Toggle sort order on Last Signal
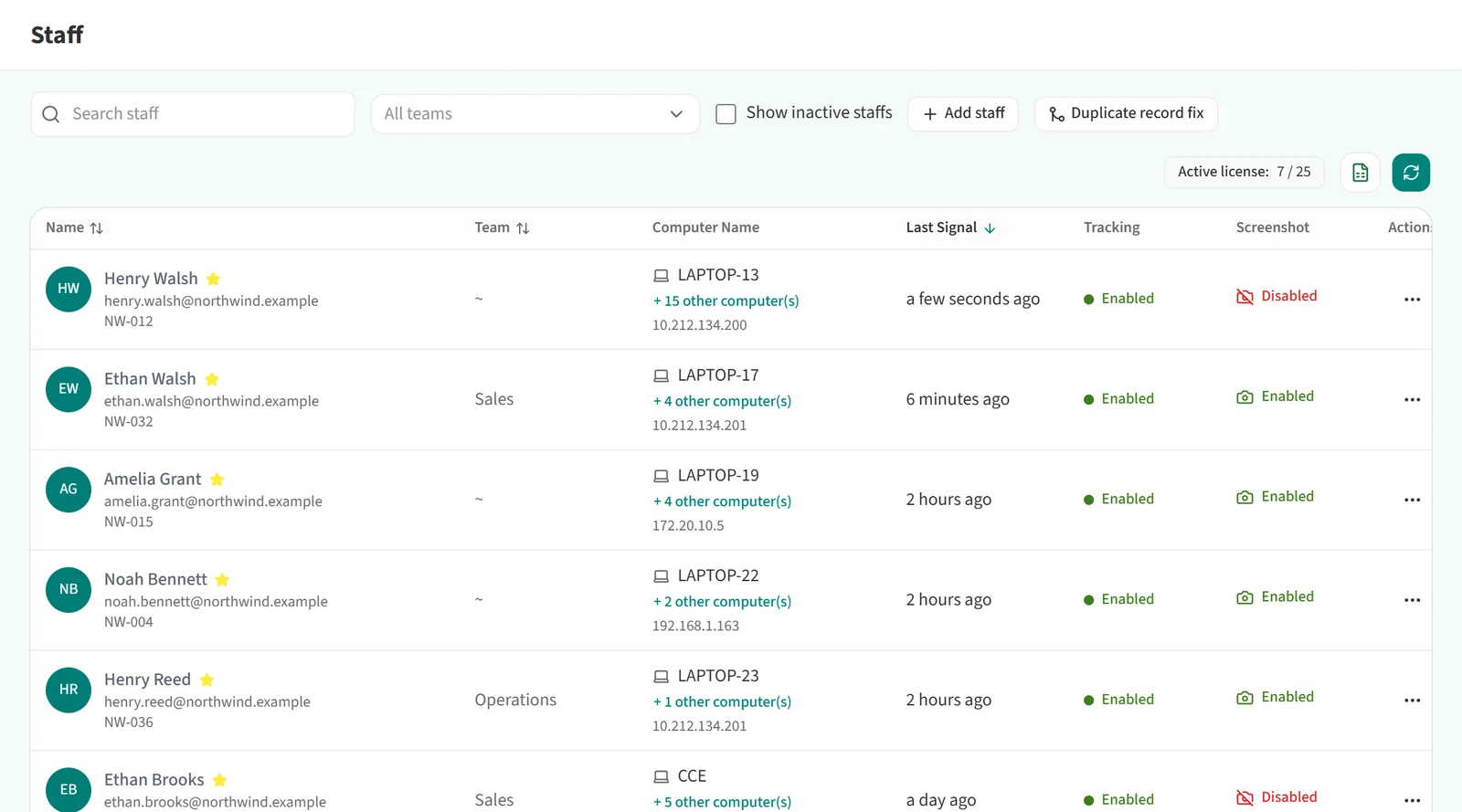 pyautogui.click(x=950, y=227)
